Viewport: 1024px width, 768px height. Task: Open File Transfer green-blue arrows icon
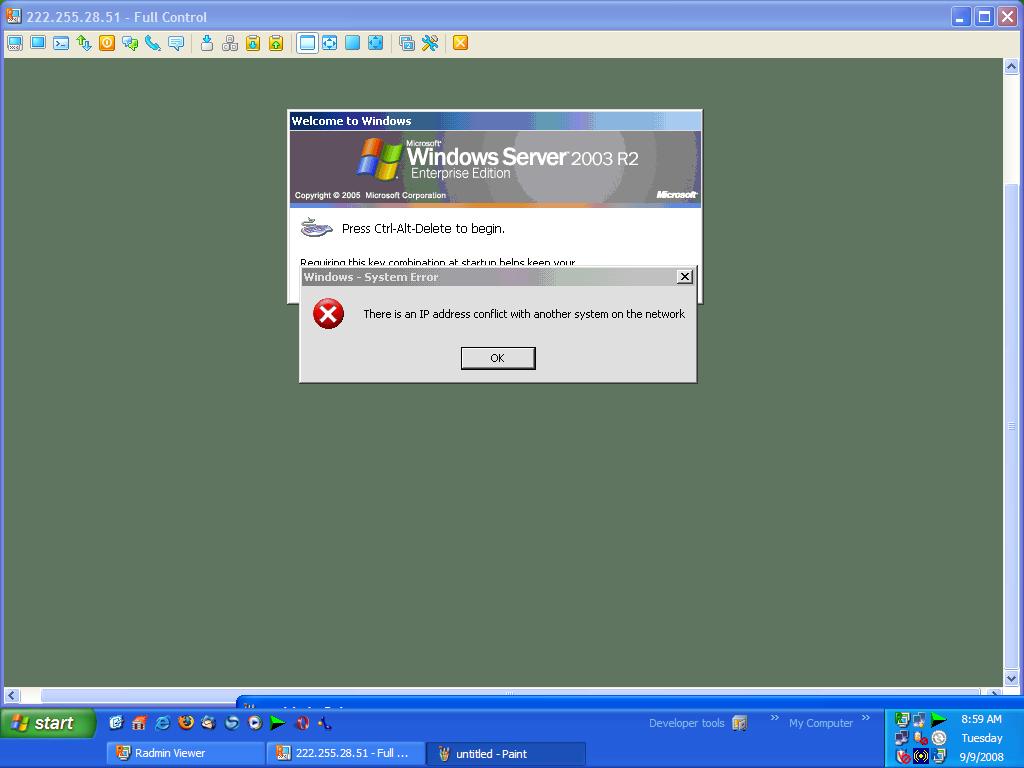tap(84, 43)
